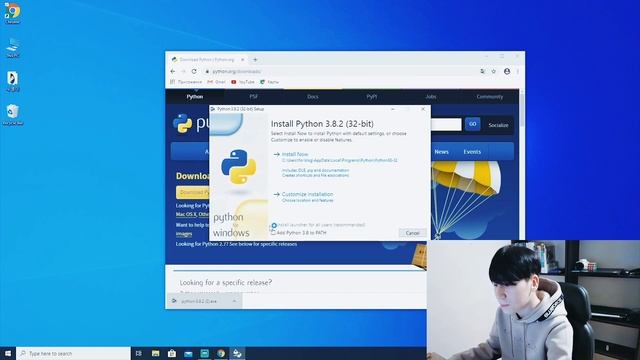This screenshot has height=360, width=640.
Task: Click the translate page icon in Chrome
Action: 482,71
